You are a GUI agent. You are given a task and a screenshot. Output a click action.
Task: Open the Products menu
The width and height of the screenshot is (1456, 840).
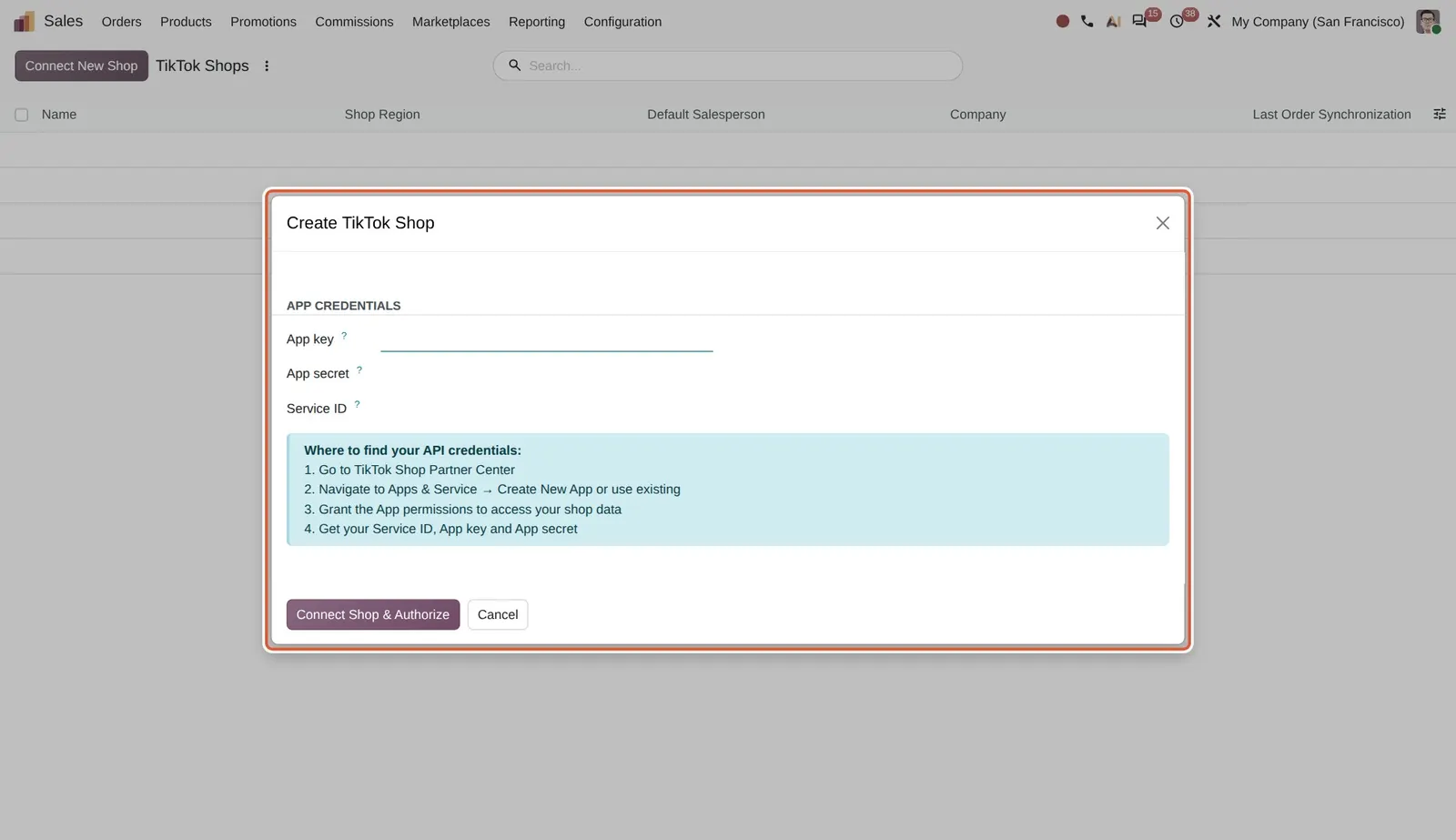[x=186, y=22]
